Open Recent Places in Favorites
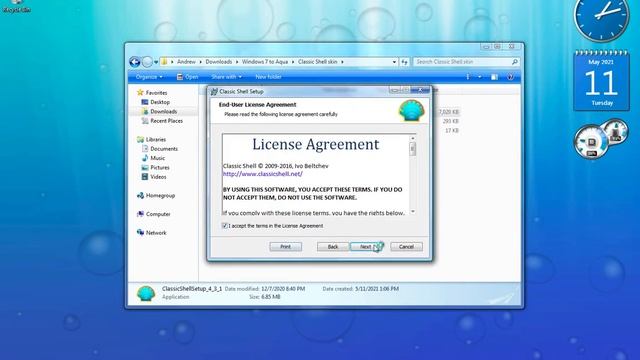Image resolution: width=640 pixels, height=360 pixels. (x=167, y=121)
